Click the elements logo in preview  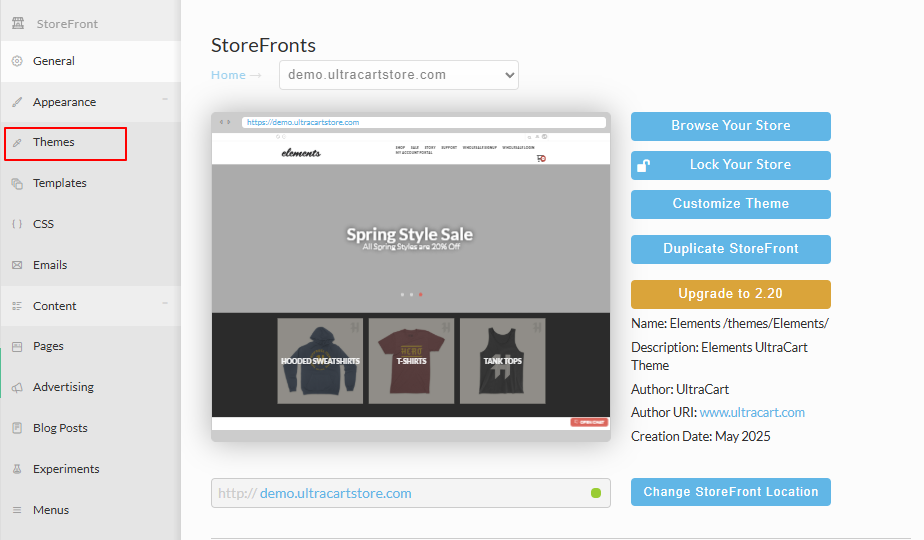(301, 153)
